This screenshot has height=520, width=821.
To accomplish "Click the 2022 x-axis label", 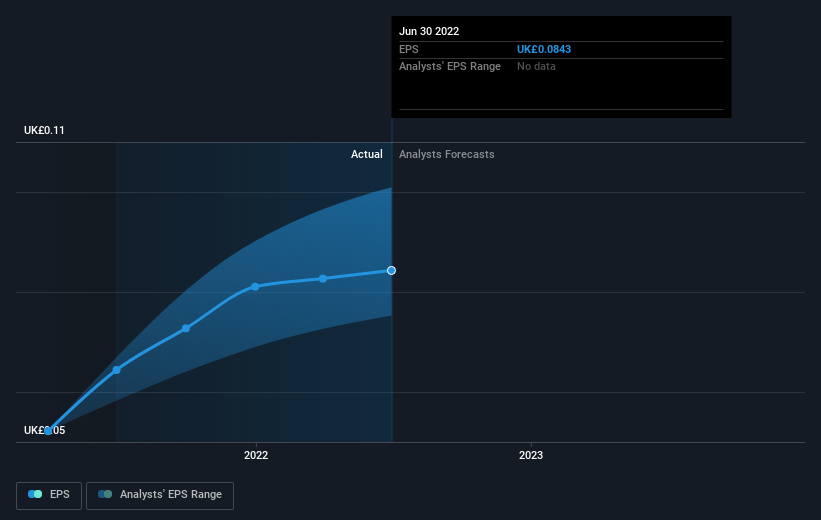I will coord(256,455).
